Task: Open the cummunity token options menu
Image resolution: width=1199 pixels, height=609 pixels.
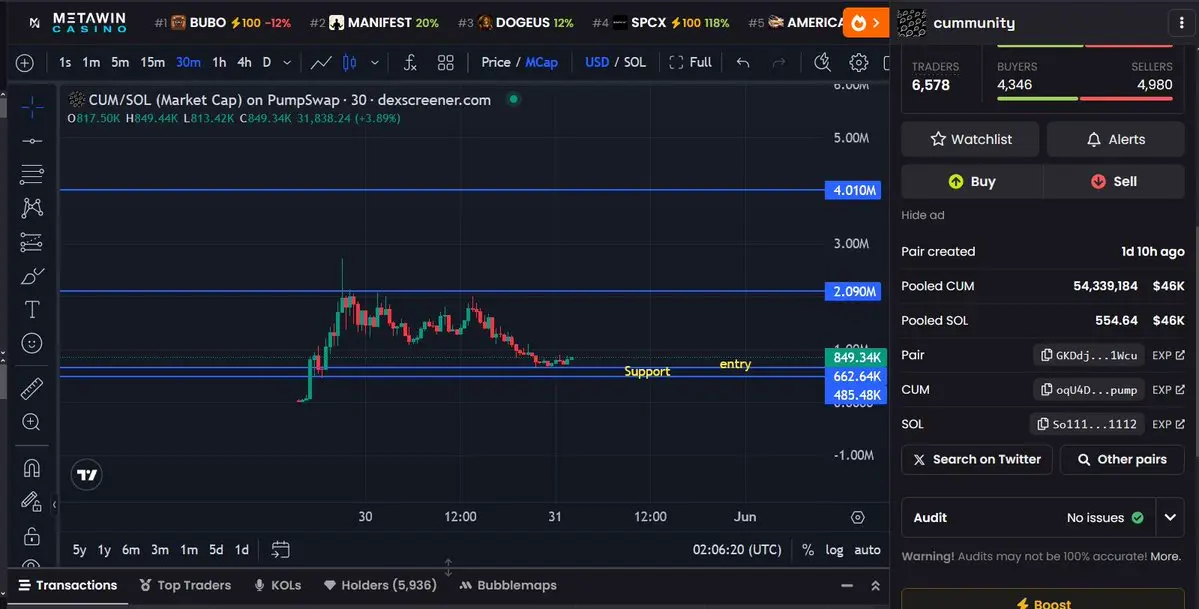Action: 1181,23
